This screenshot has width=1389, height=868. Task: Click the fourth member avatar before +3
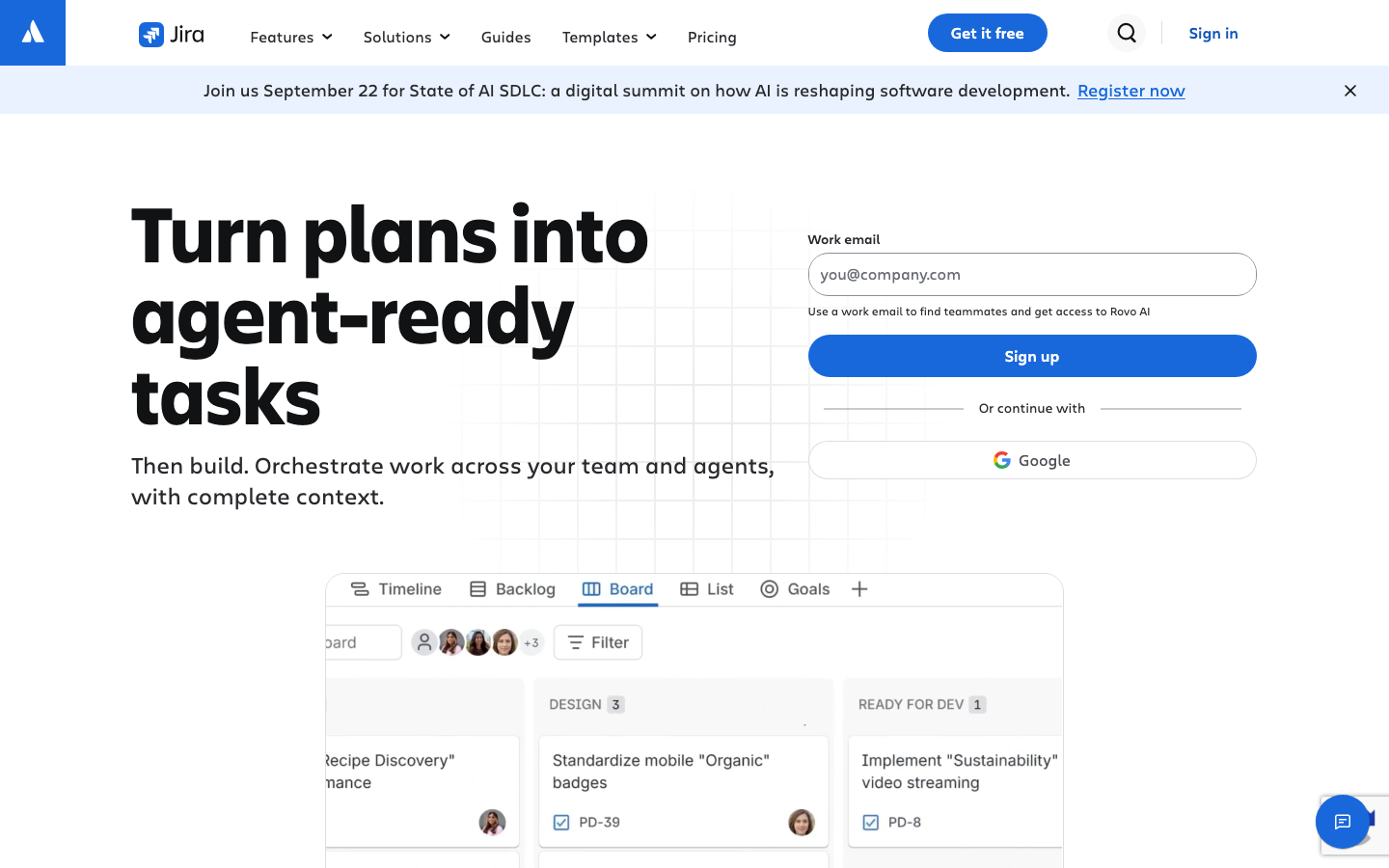tap(504, 642)
